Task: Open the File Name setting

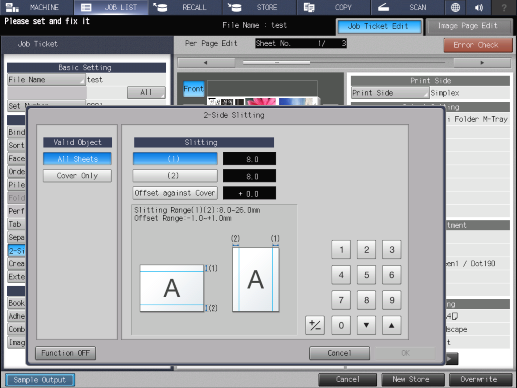Action: [x=46, y=80]
